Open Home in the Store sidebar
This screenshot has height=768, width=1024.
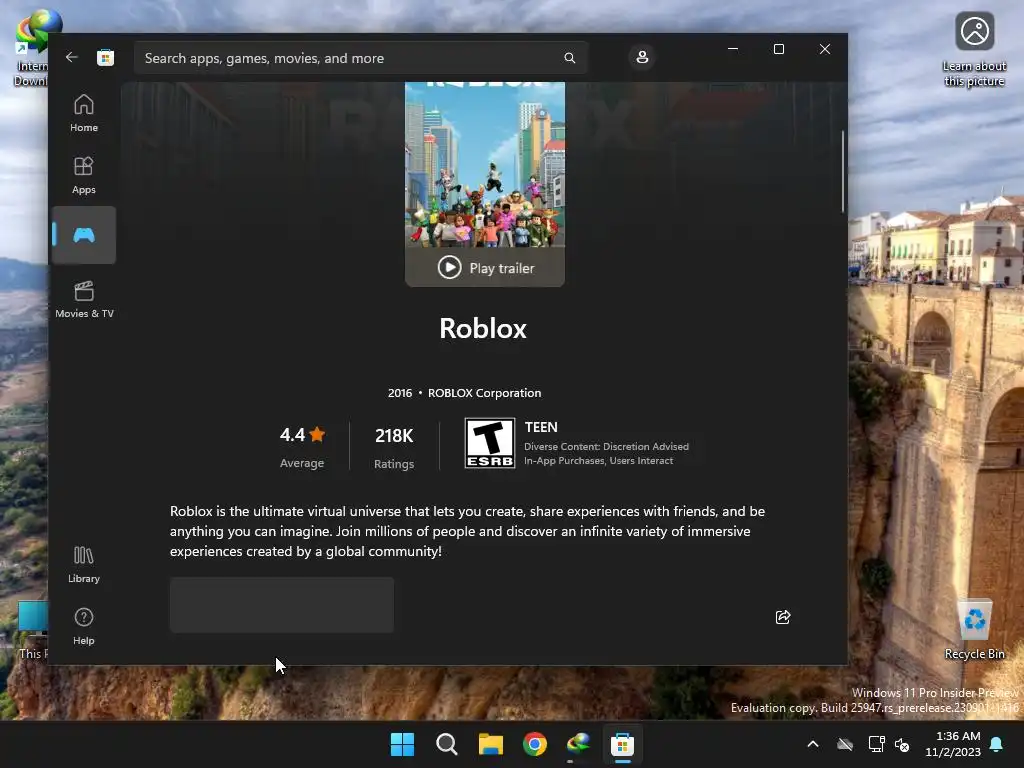[84, 113]
